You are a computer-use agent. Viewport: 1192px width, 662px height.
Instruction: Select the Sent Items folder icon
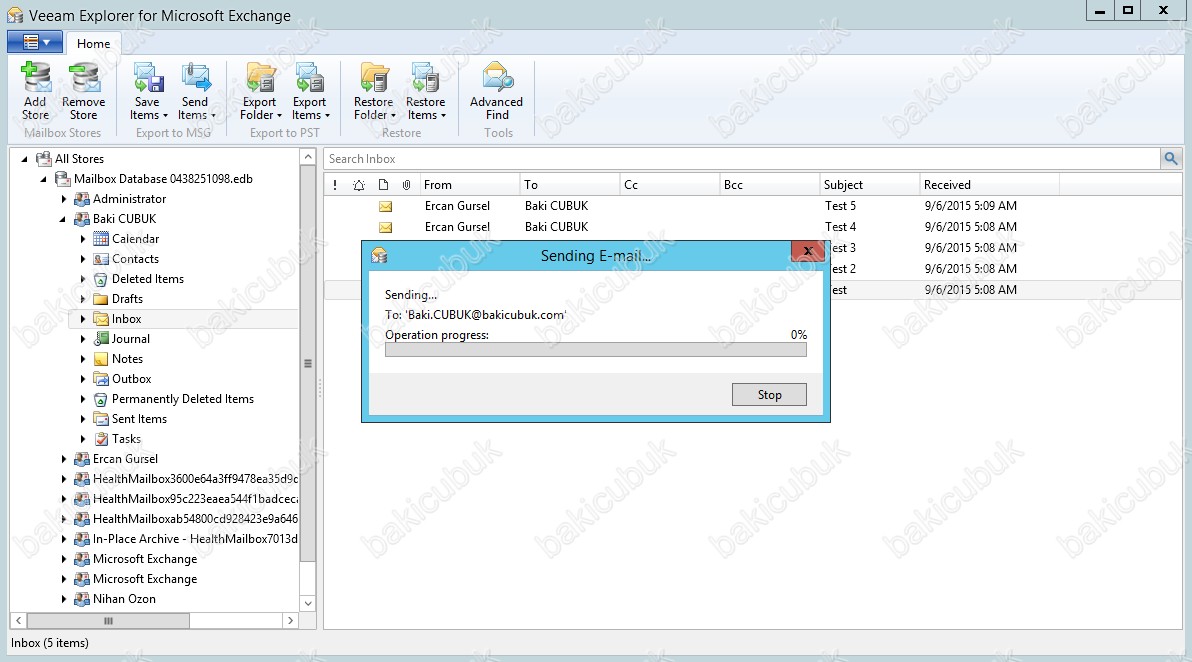click(x=100, y=419)
